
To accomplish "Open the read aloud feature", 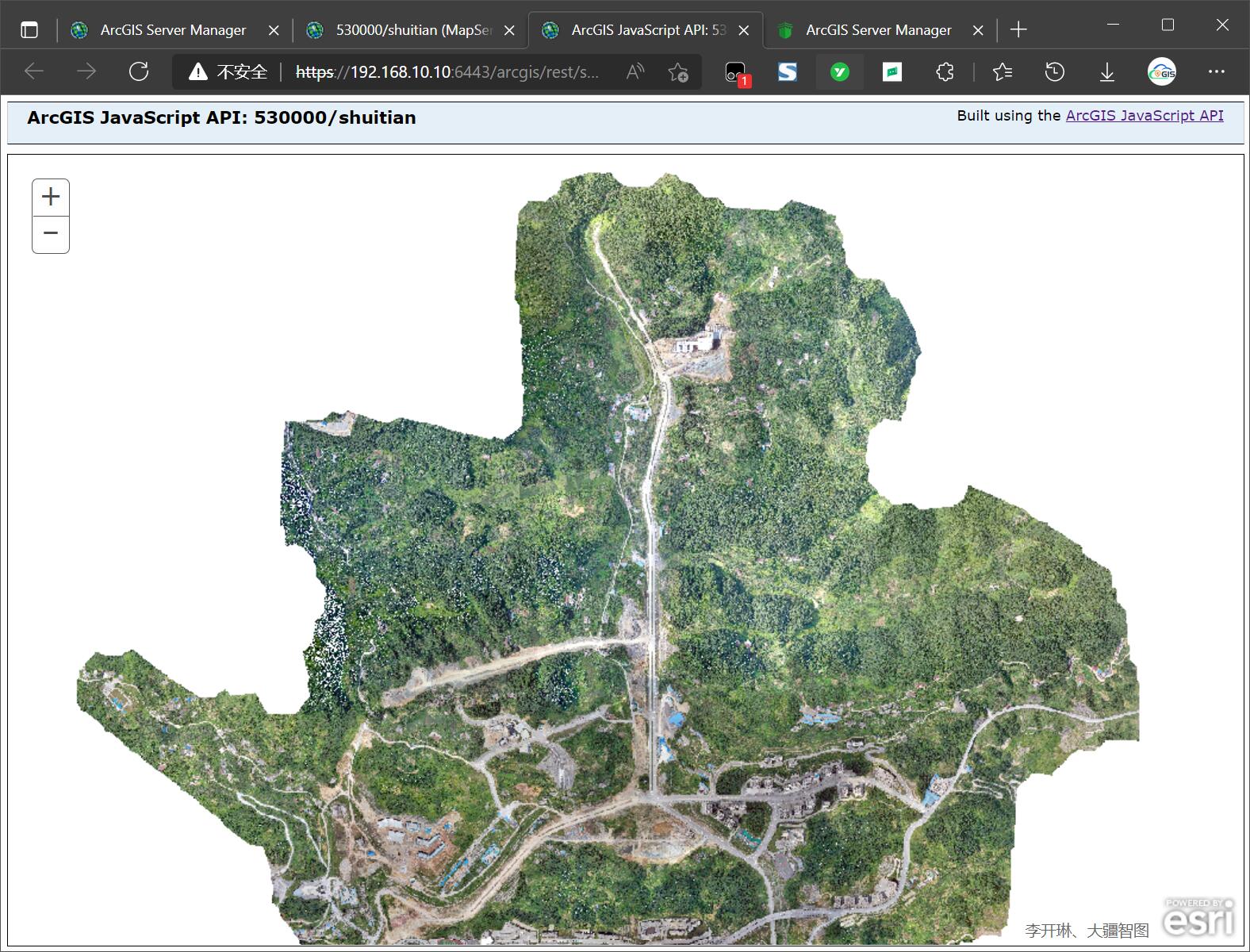I will (635, 72).
